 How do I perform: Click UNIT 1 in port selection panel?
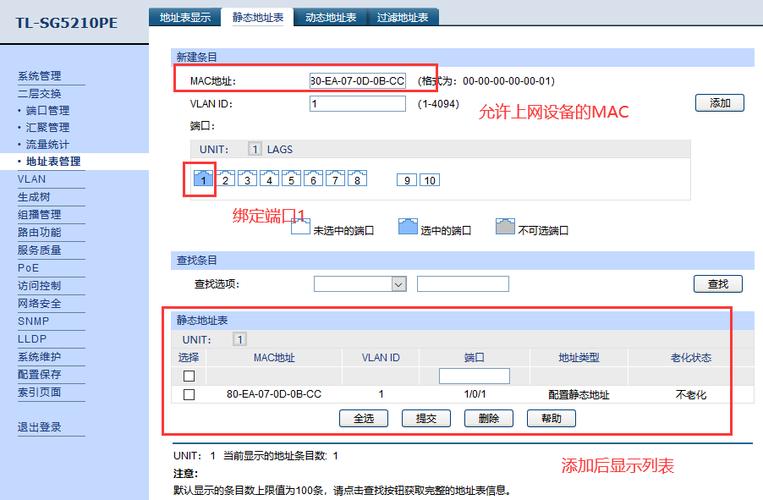[254, 149]
